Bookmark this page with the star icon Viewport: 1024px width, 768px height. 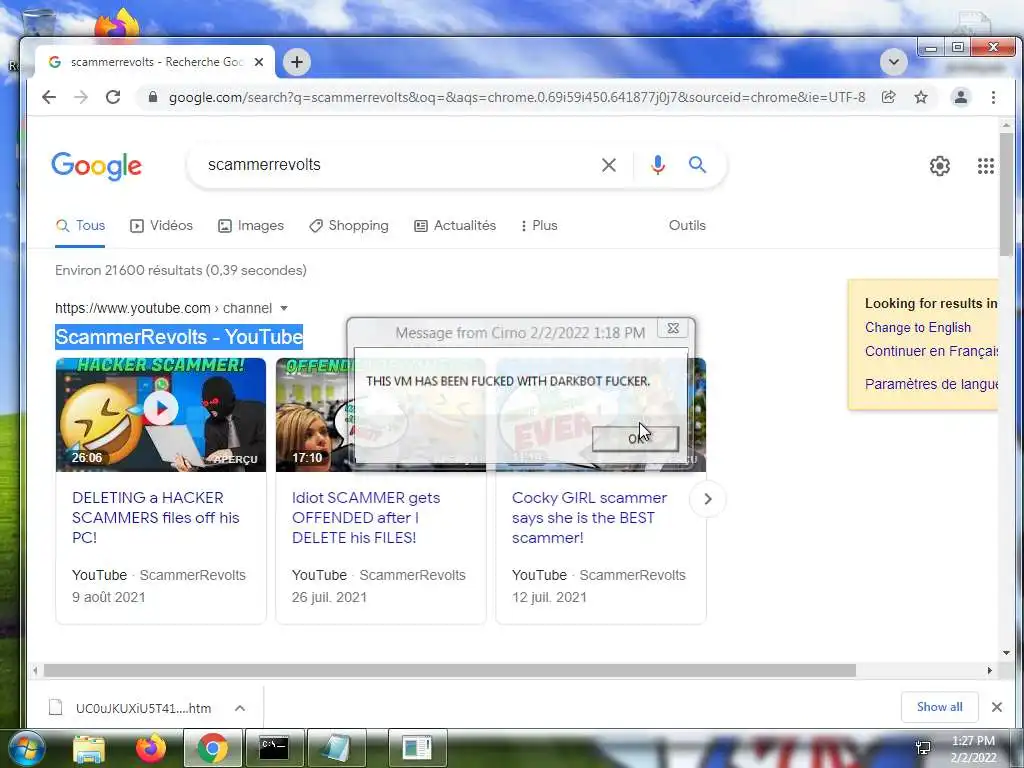pos(921,97)
